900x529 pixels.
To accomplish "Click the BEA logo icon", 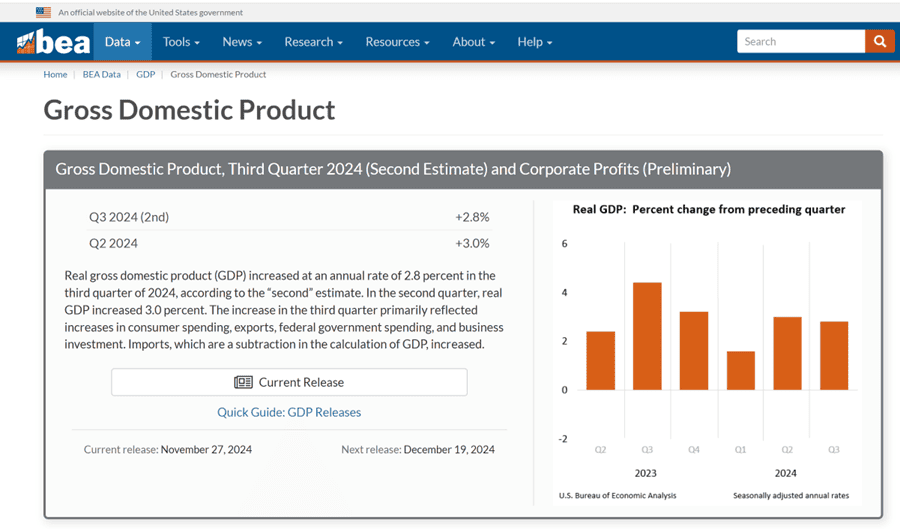I will point(53,42).
